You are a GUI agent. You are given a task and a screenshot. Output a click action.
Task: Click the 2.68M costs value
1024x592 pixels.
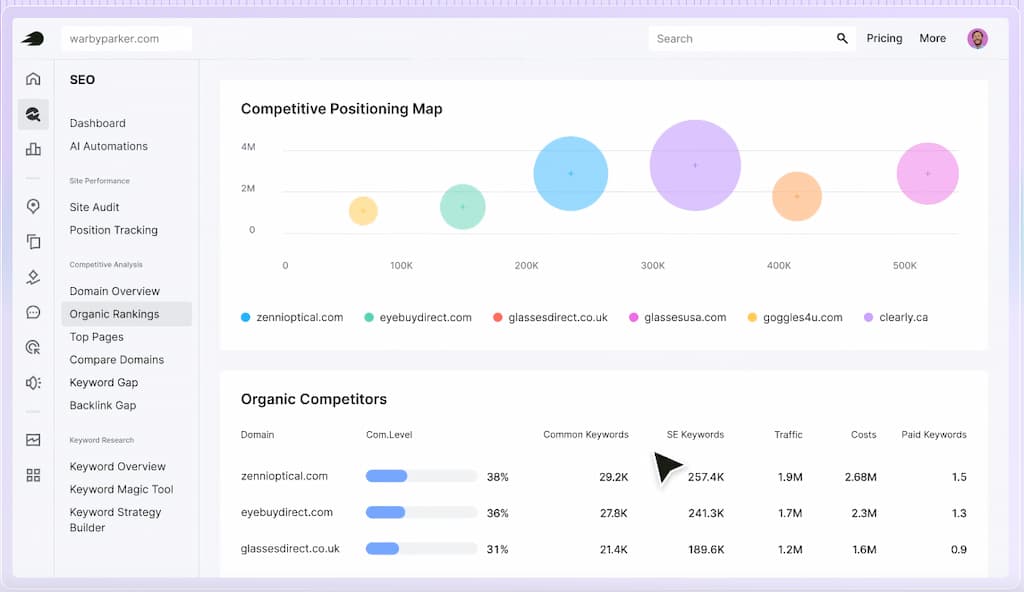pos(861,477)
